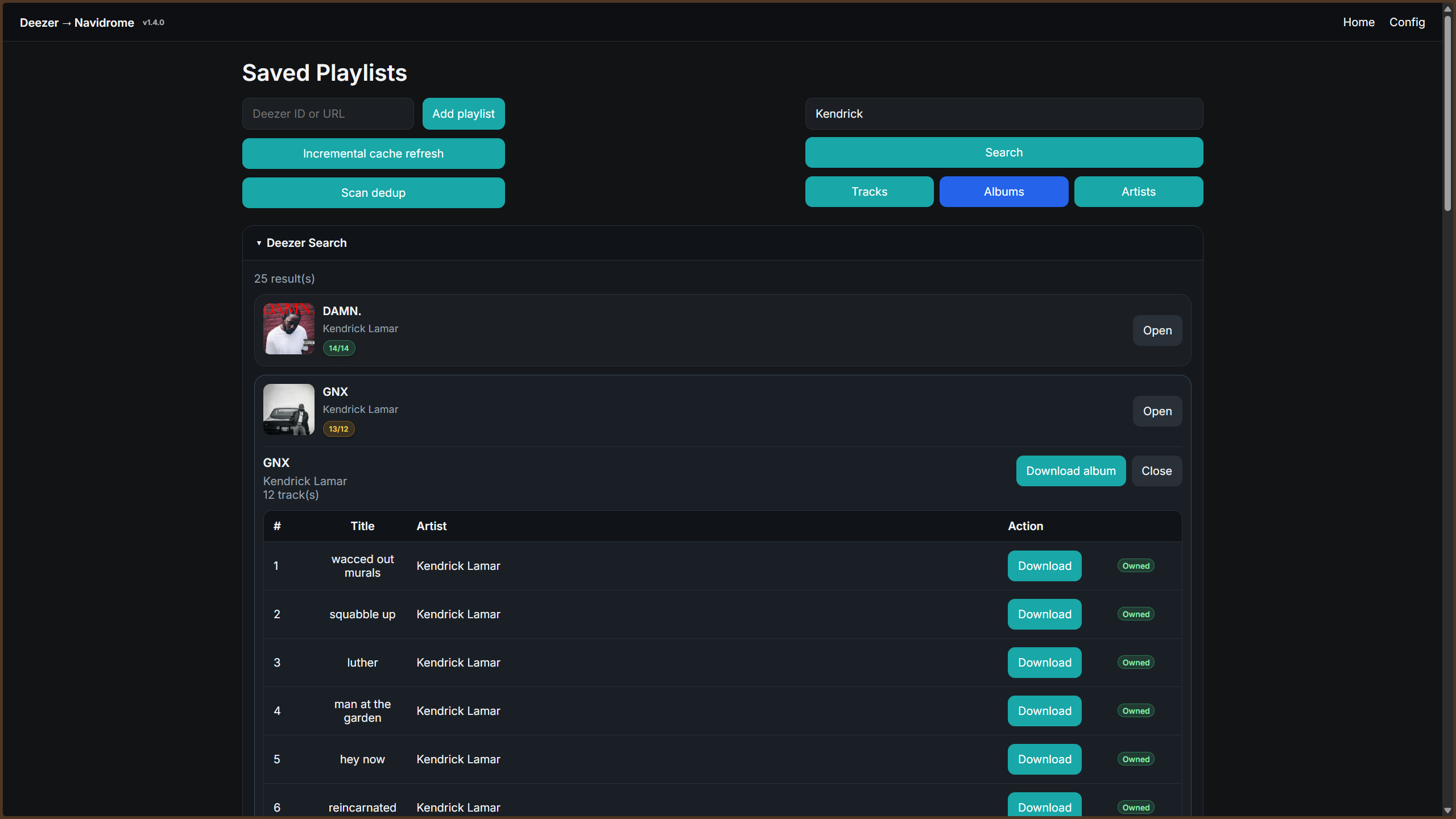The width and height of the screenshot is (1456, 819).
Task: Click the 12 track(s) label
Action: [x=291, y=495]
